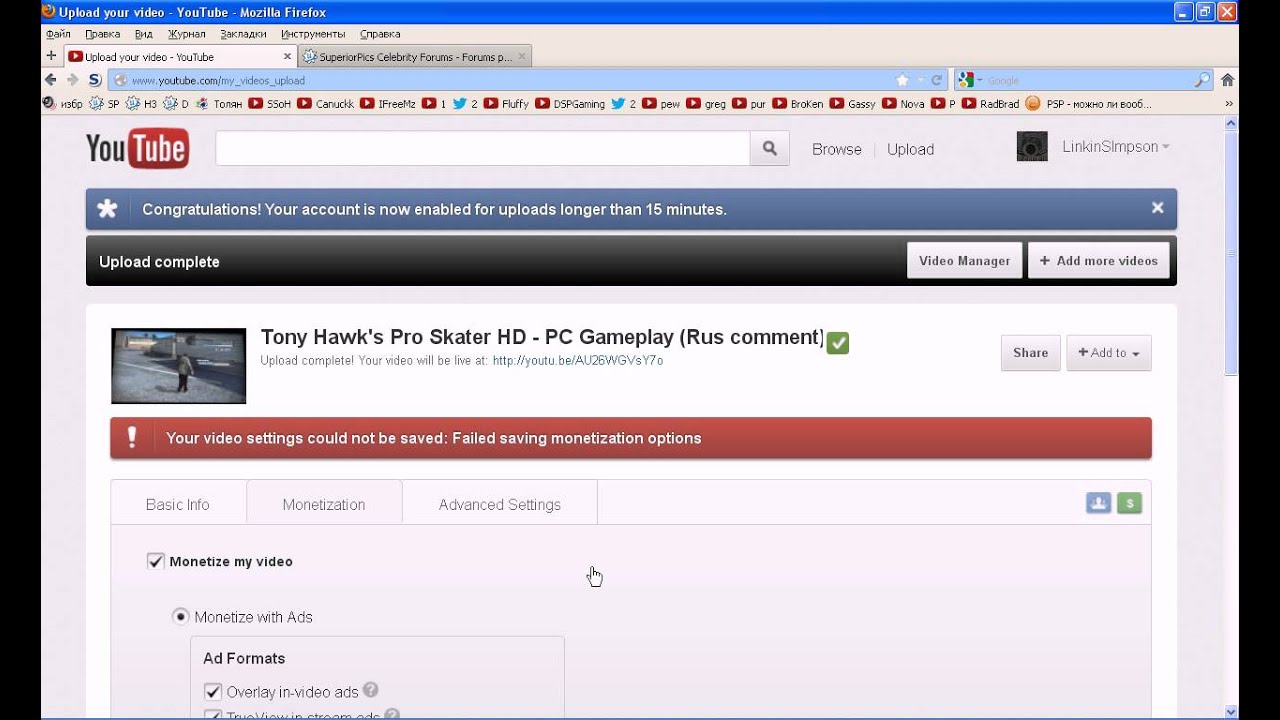Open the DSPGaming bookmark

coord(570,103)
